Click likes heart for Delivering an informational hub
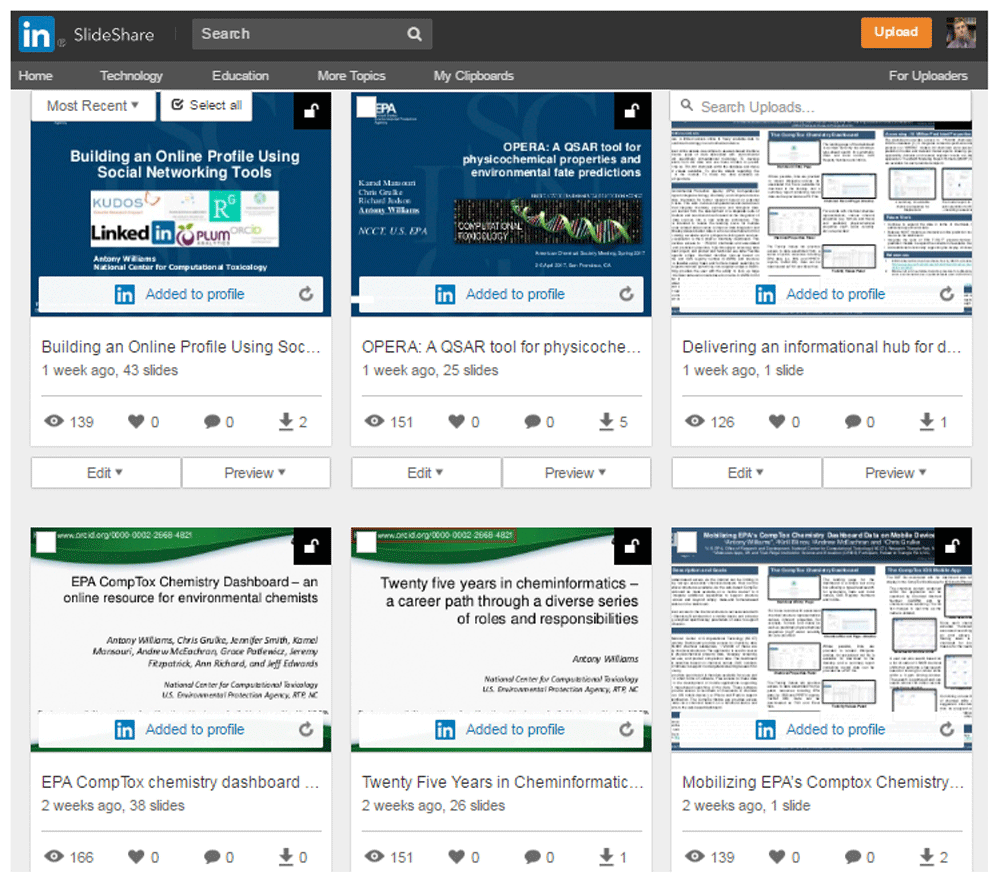This screenshot has height=884, width=1000. (x=777, y=421)
